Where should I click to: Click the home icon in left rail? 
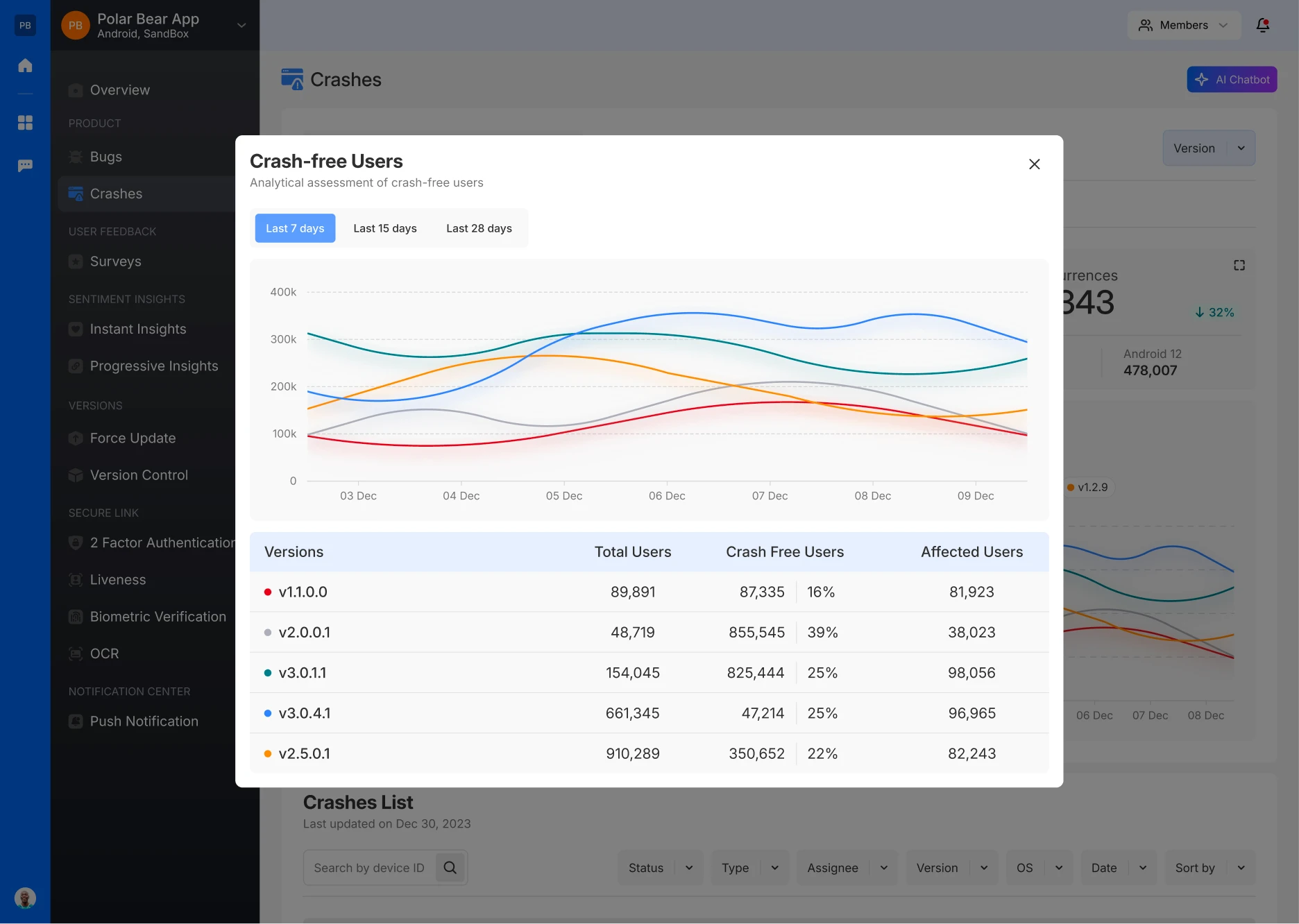click(25, 66)
